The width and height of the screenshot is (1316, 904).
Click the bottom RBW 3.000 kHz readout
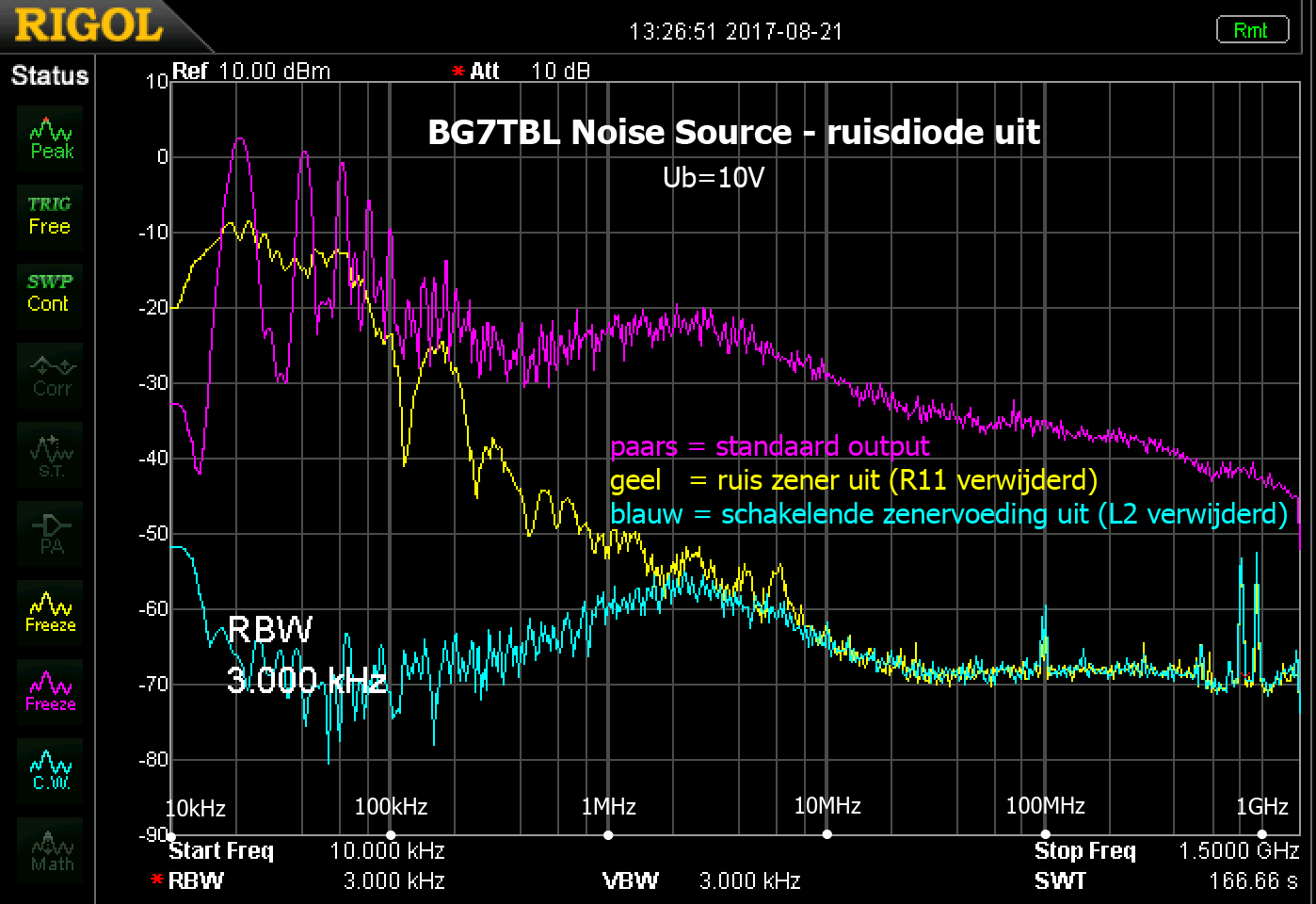tap(297, 881)
